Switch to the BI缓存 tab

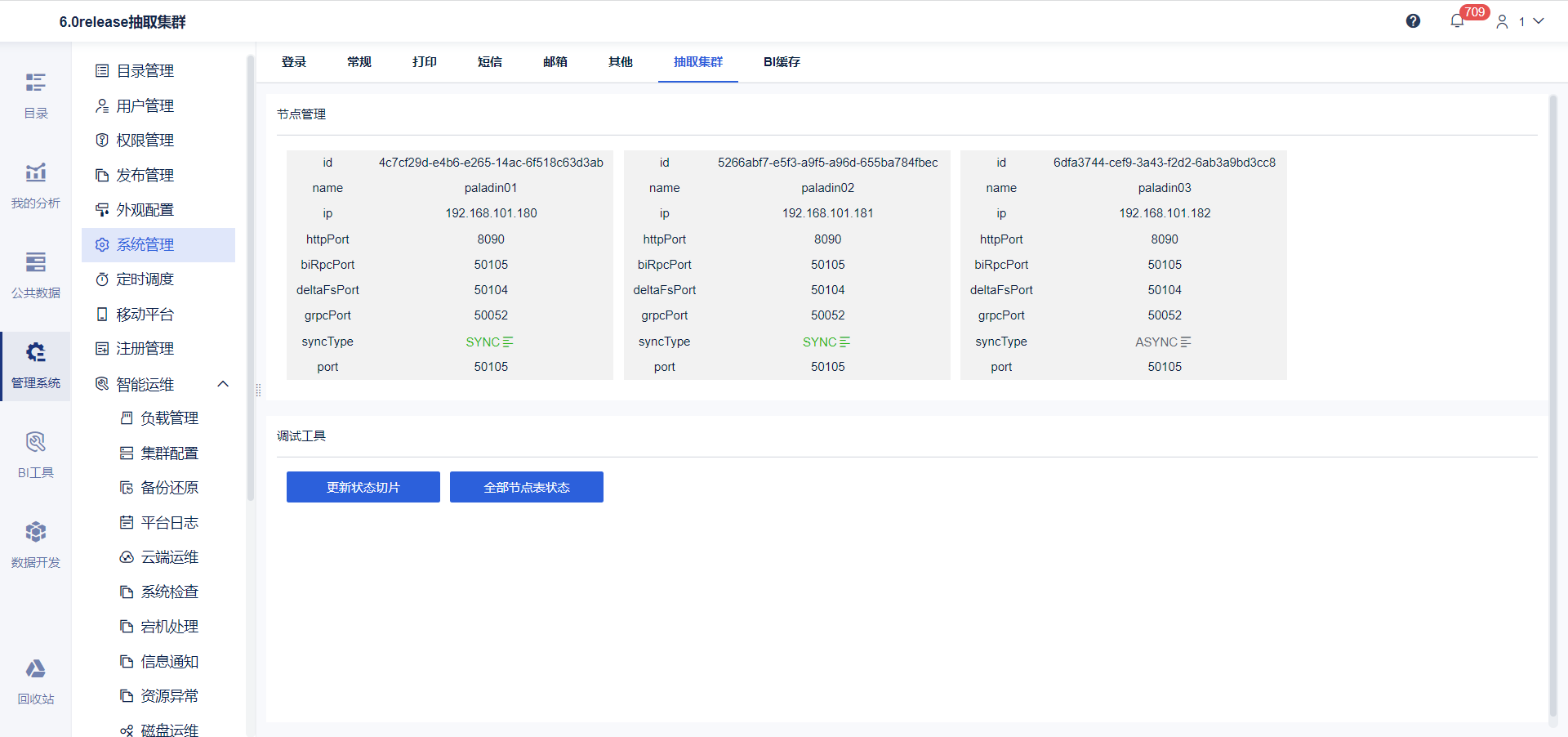(782, 62)
